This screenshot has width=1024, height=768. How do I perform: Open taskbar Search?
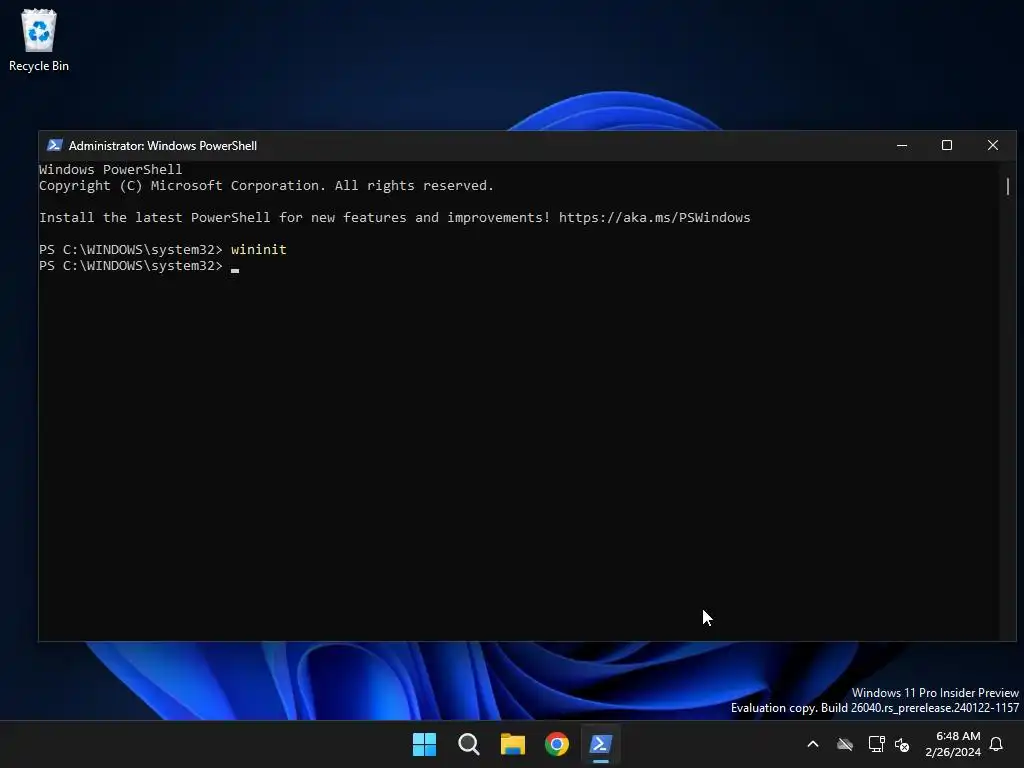[x=468, y=744]
